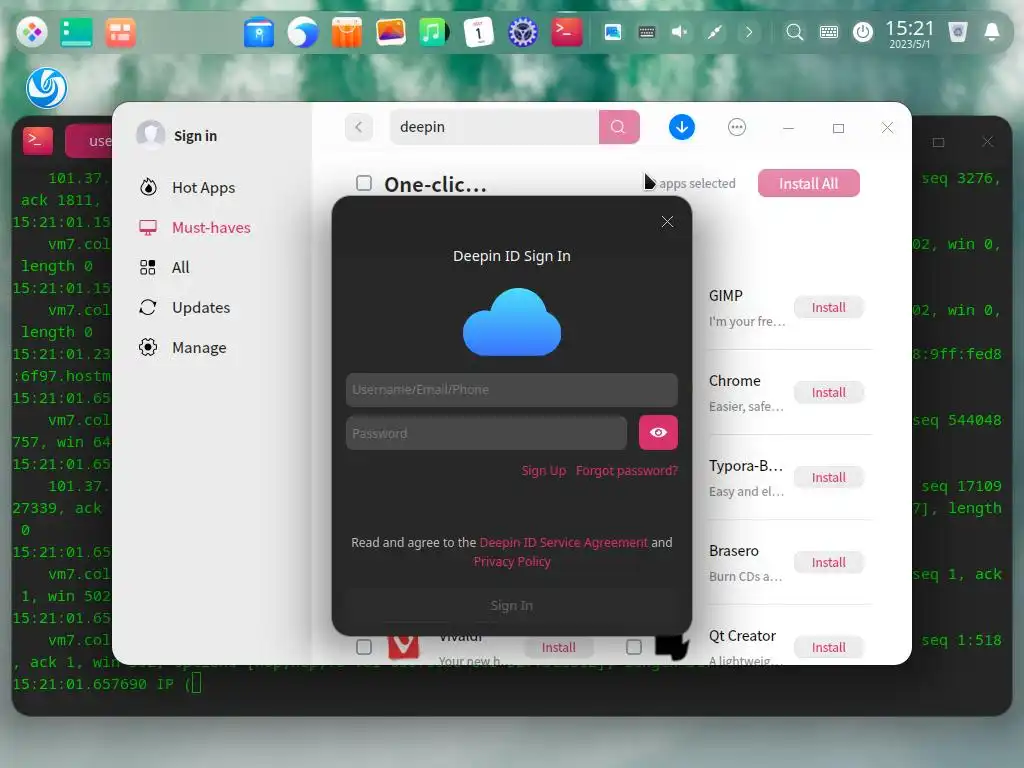Open the Sign Up link
Image resolution: width=1024 pixels, height=768 pixels.
tap(543, 470)
